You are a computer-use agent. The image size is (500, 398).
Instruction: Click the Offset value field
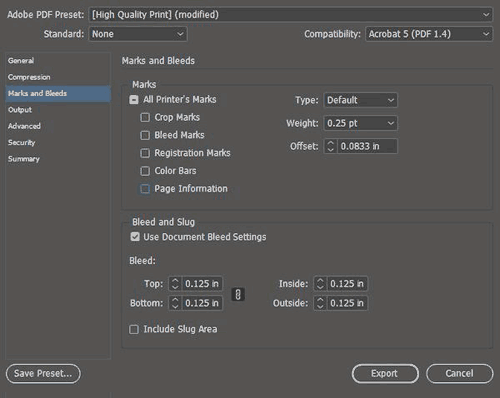(x=367, y=146)
